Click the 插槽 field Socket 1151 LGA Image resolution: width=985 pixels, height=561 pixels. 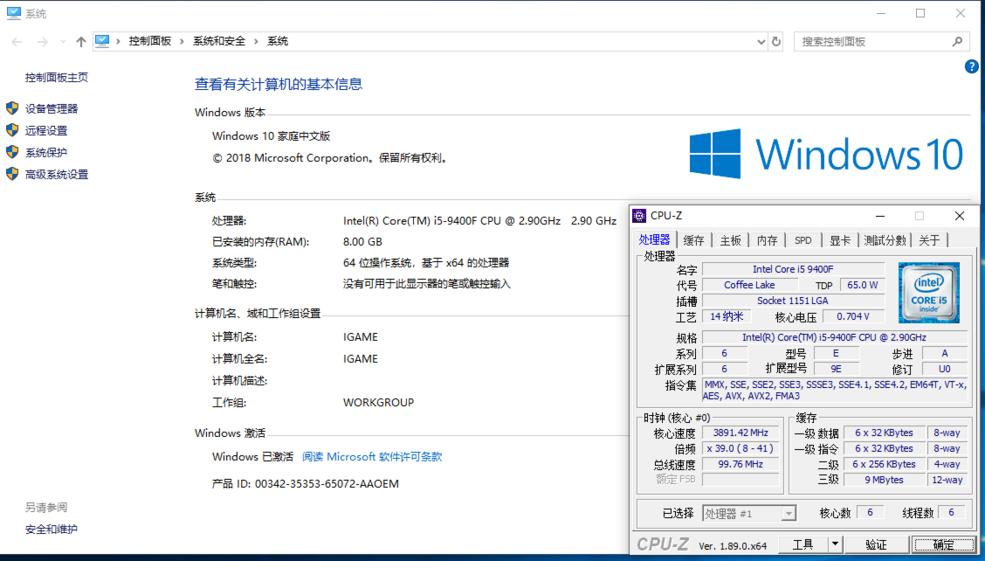(x=793, y=300)
